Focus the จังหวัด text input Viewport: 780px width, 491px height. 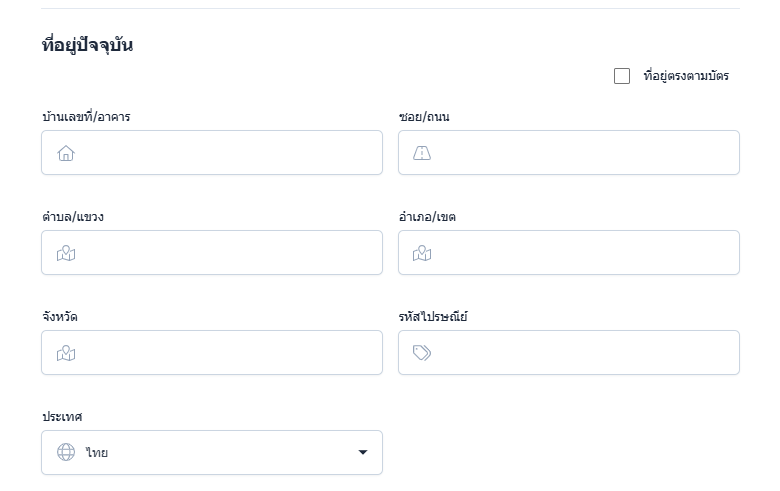point(230,353)
